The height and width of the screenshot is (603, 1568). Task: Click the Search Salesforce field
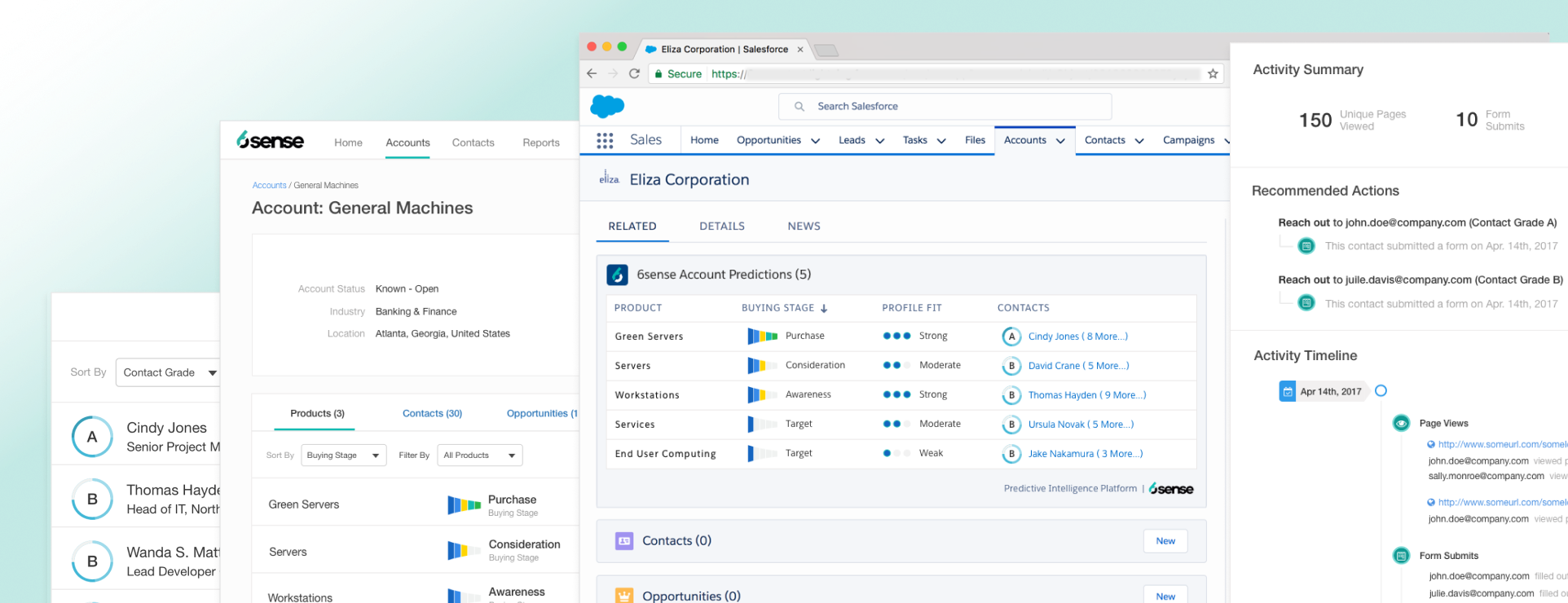[x=945, y=107]
